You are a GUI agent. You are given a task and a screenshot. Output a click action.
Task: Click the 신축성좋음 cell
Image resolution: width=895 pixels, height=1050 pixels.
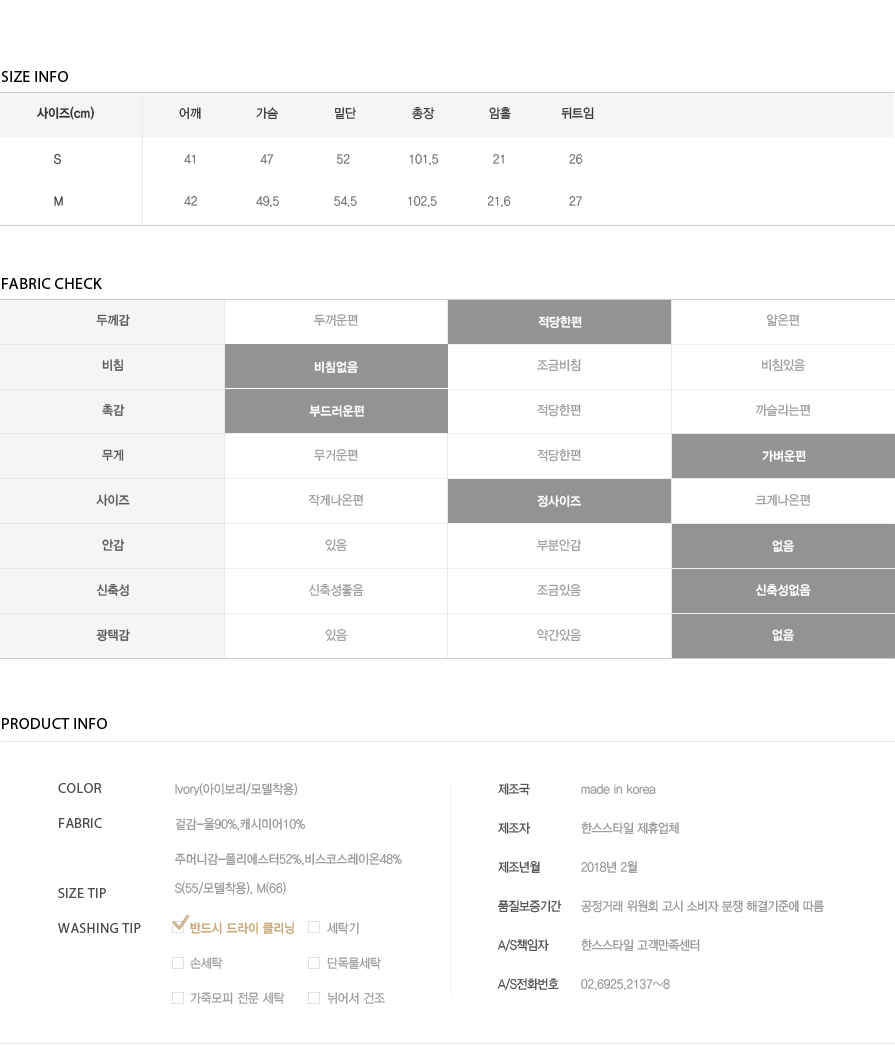336,590
